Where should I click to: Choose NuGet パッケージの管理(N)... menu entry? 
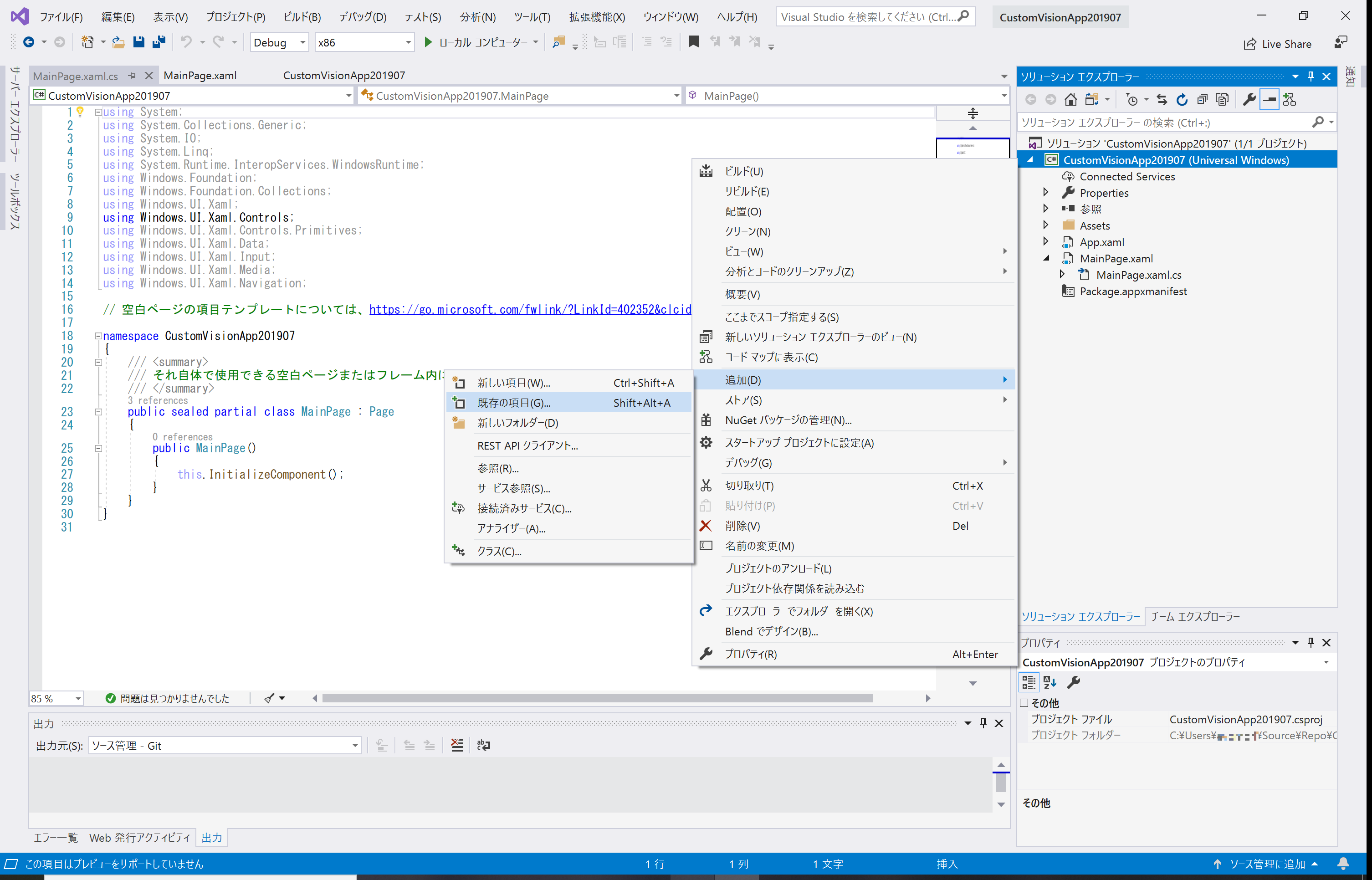pos(788,420)
